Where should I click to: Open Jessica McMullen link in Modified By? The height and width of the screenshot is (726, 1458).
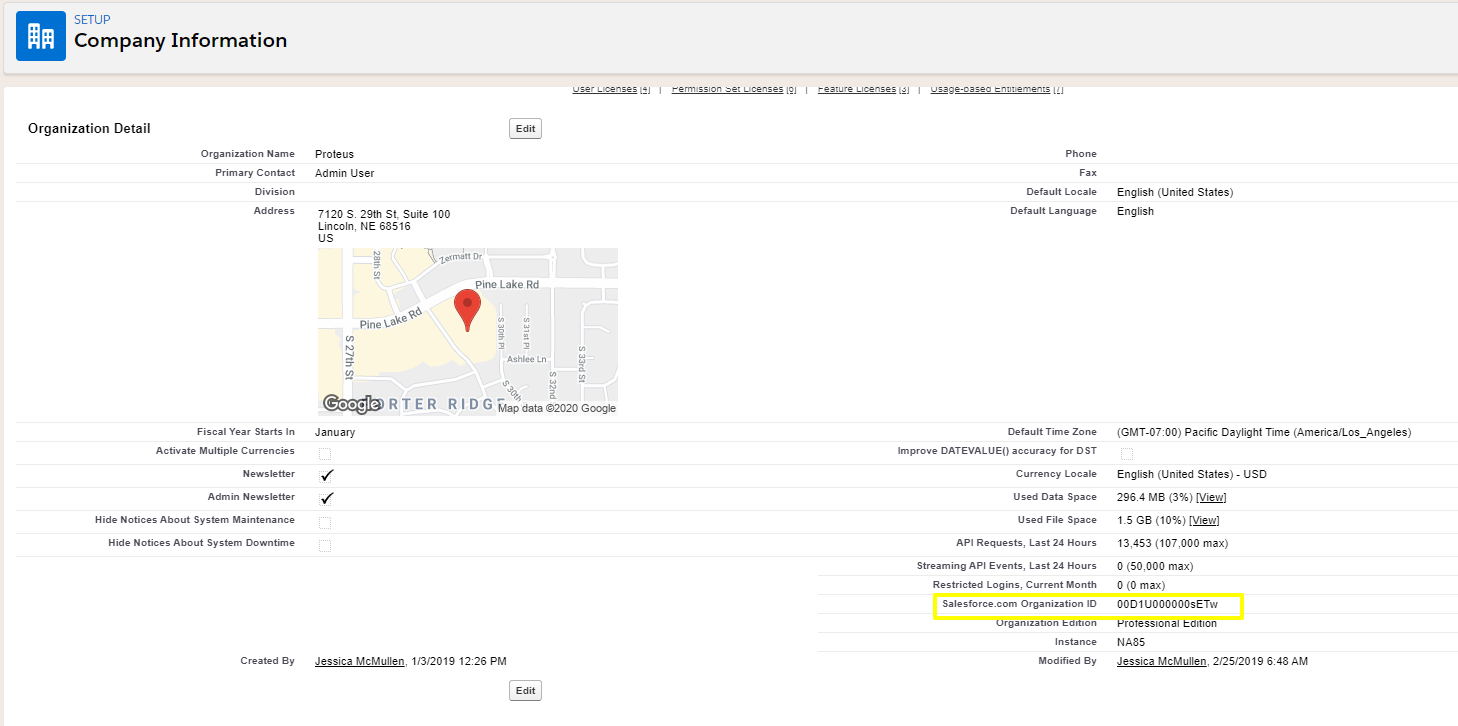coord(1162,661)
